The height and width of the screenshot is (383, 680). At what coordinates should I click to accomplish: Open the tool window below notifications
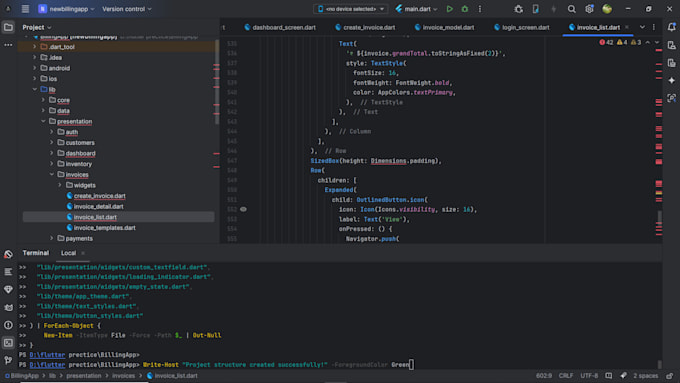coord(671,45)
